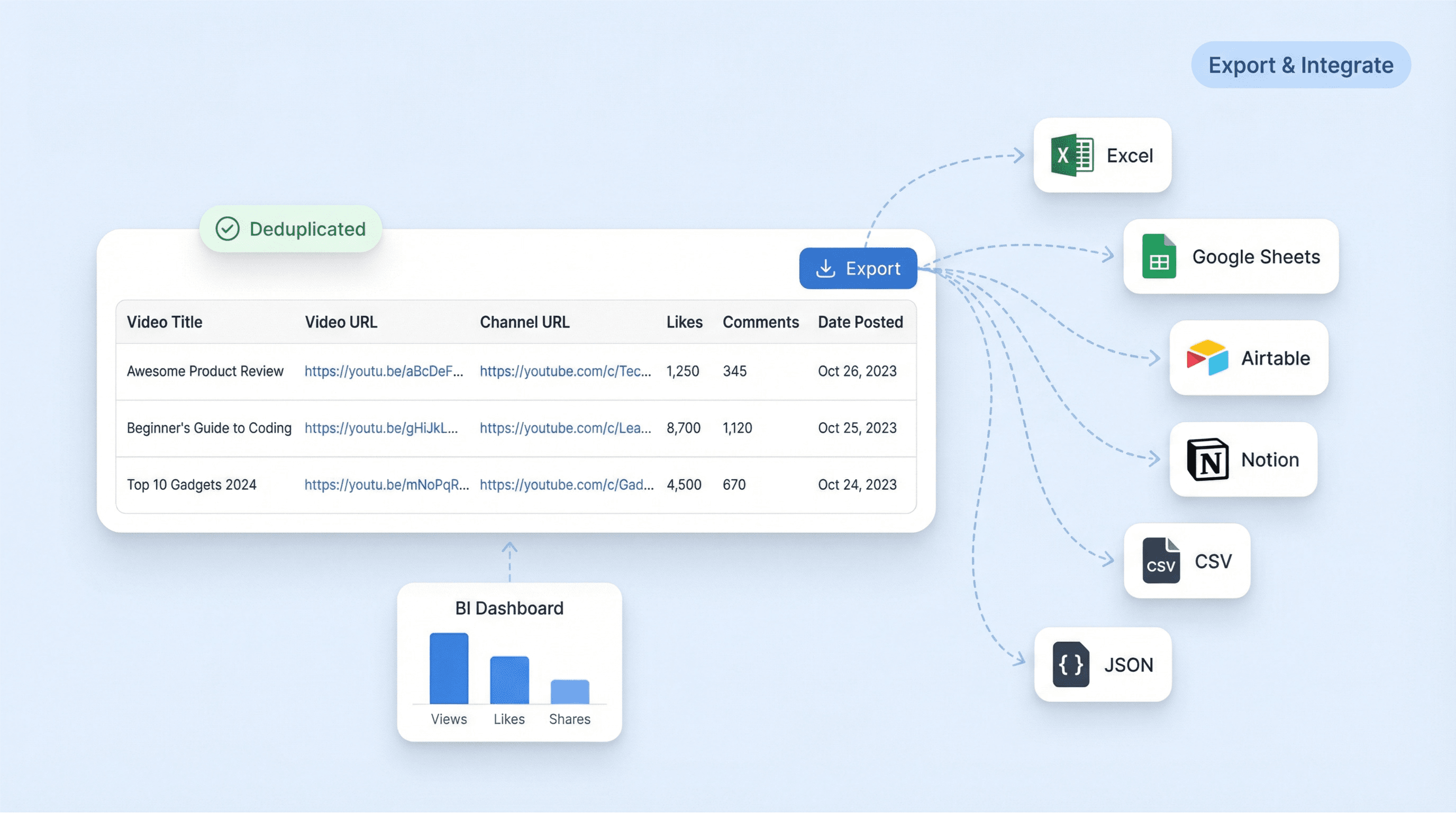The height and width of the screenshot is (814, 1456).
Task: Click the Deduplicated status badge
Action: tap(291, 230)
